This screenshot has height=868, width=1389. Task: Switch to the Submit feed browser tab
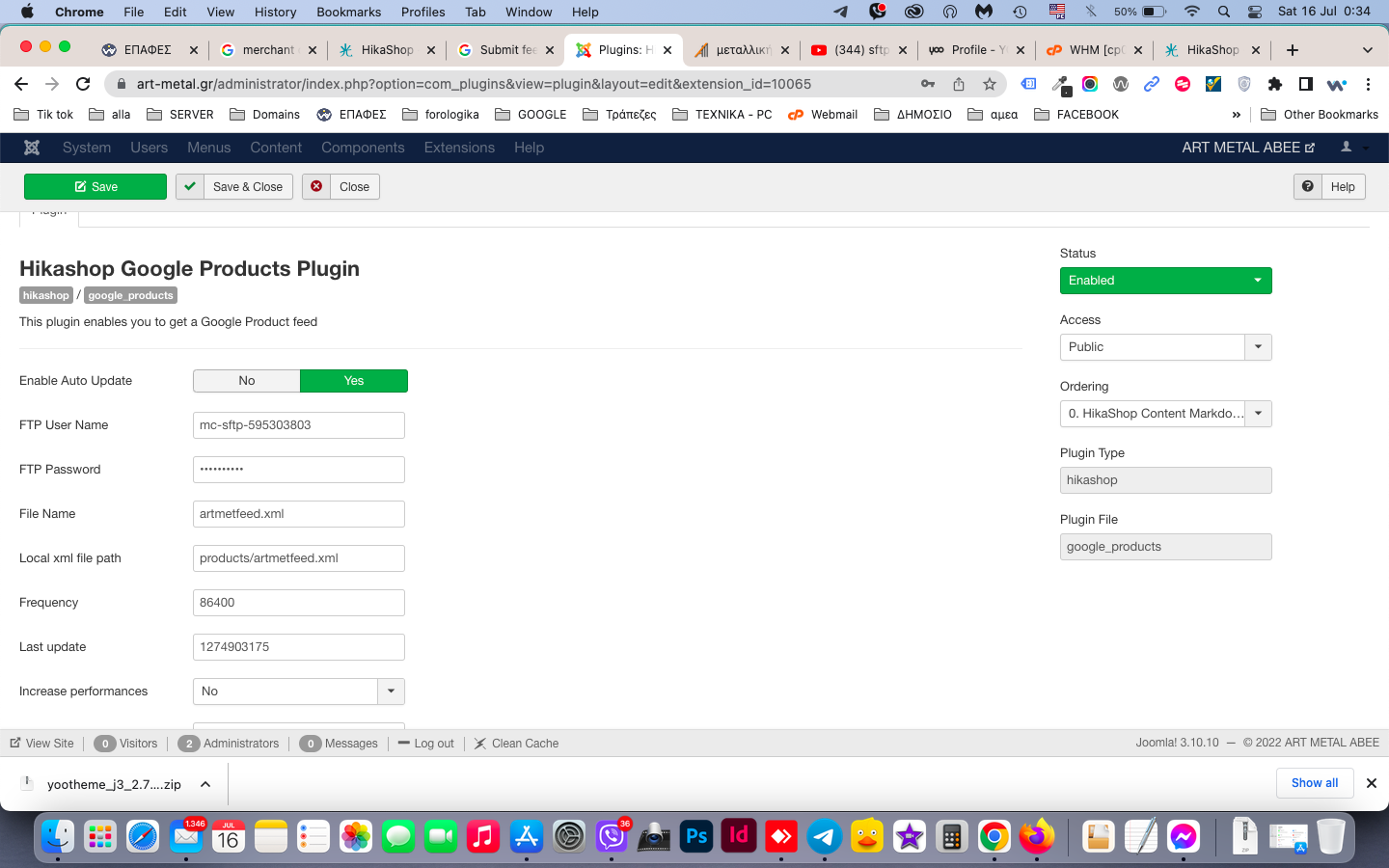coord(505,50)
